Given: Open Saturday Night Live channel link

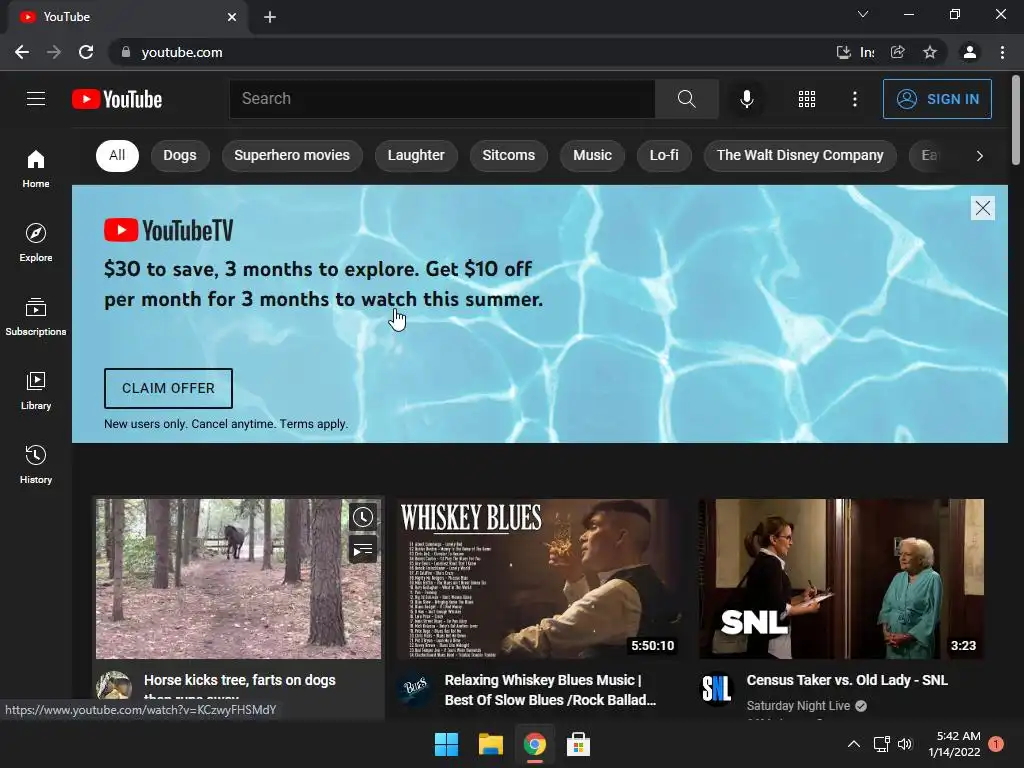Looking at the screenshot, I should pyautogui.click(x=798, y=706).
